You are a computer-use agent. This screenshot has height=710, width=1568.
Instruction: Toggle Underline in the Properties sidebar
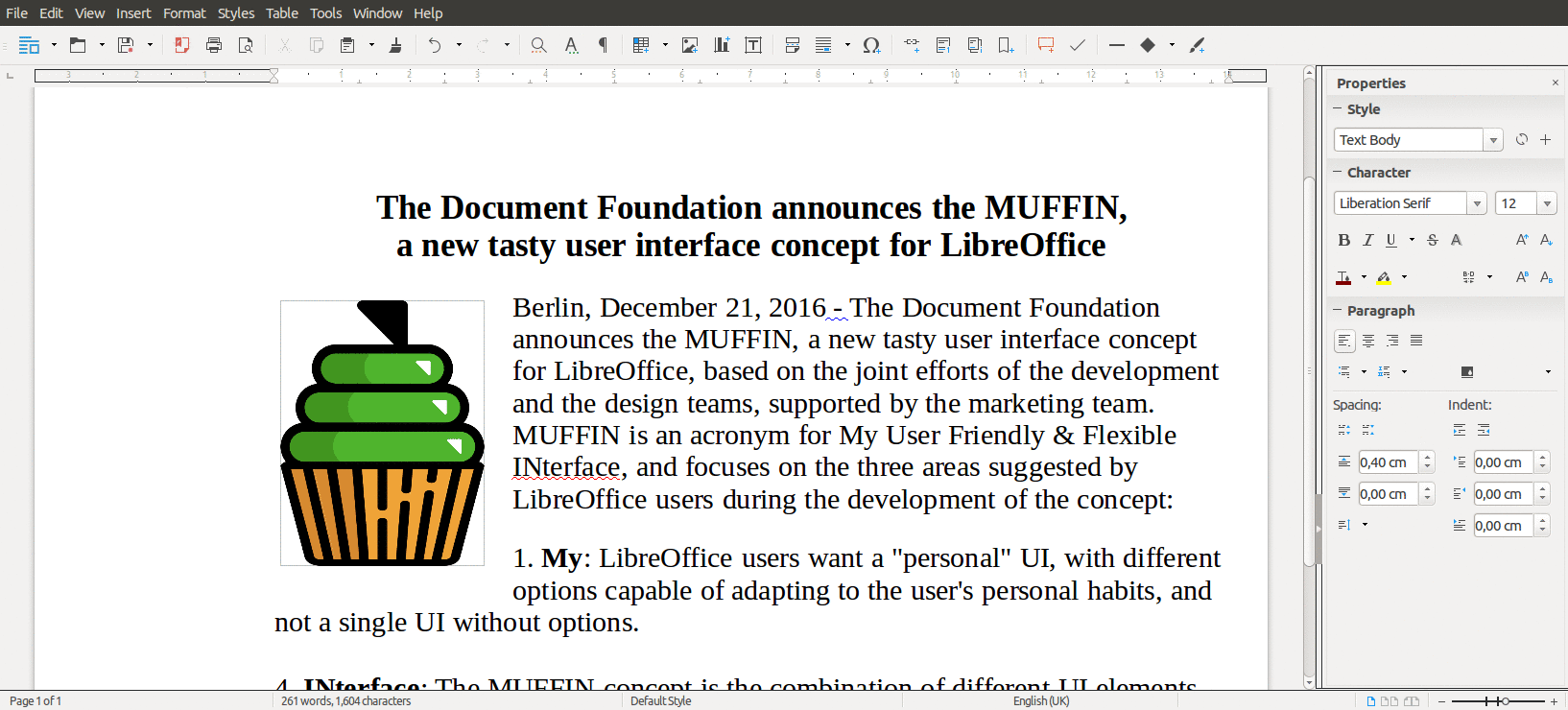tap(1390, 240)
